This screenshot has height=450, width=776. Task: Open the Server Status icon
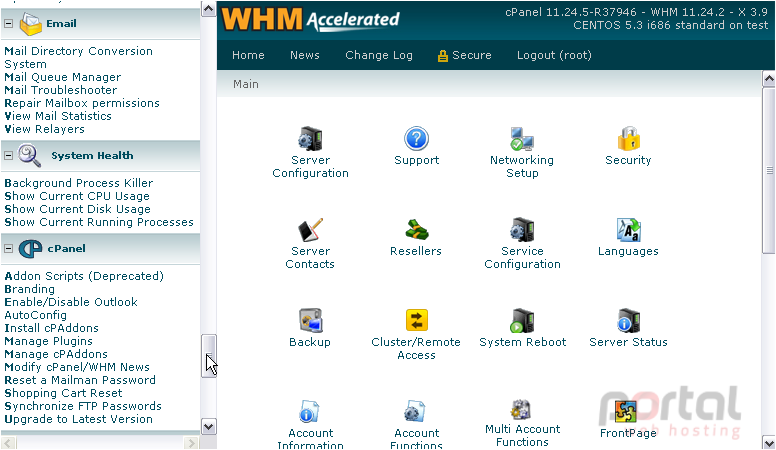tap(629, 321)
